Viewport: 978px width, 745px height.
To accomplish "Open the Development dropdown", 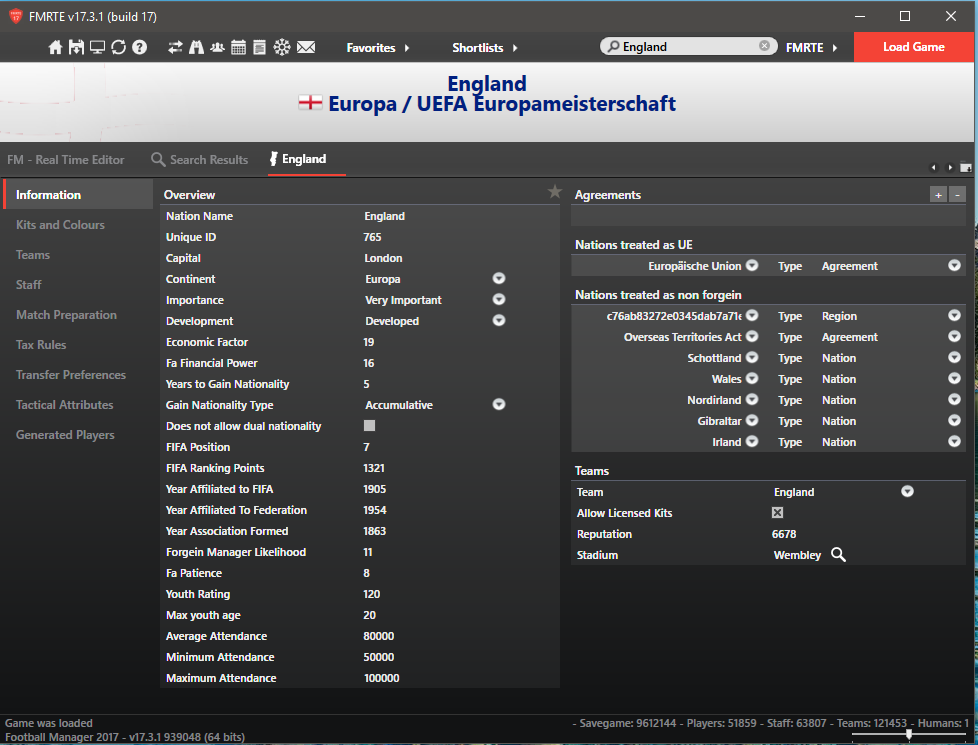I will click(x=499, y=320).
